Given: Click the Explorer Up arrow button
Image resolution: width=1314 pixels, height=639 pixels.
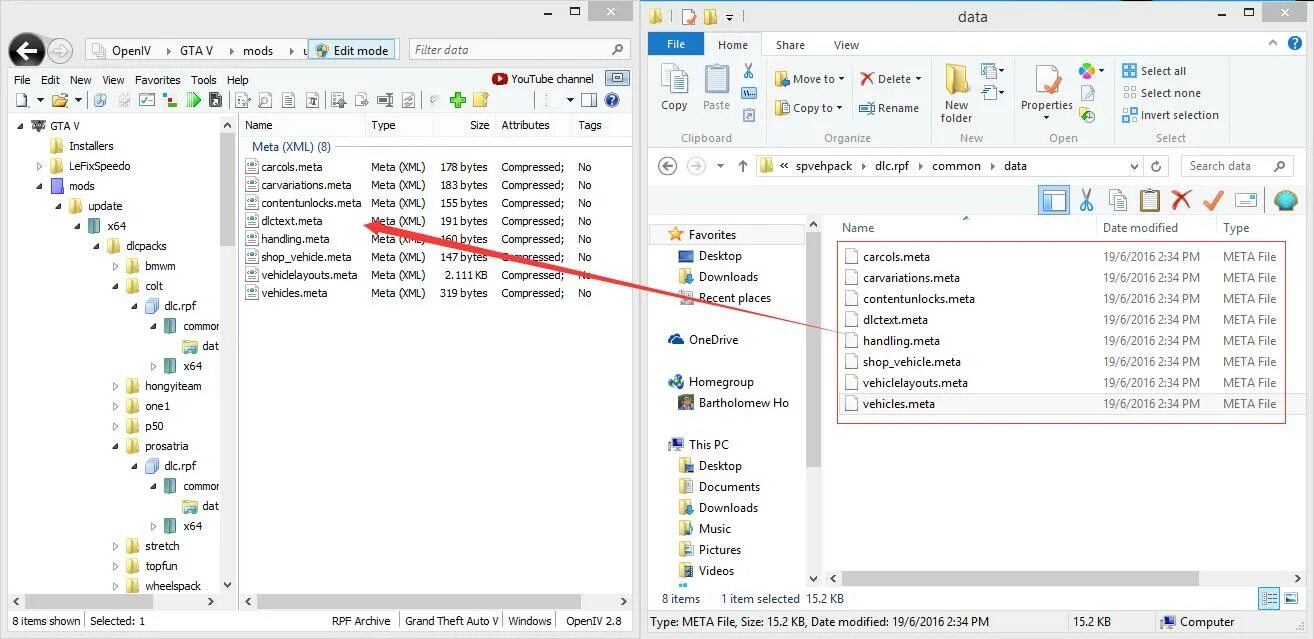Looking at the screenshot, I should 742,166.
